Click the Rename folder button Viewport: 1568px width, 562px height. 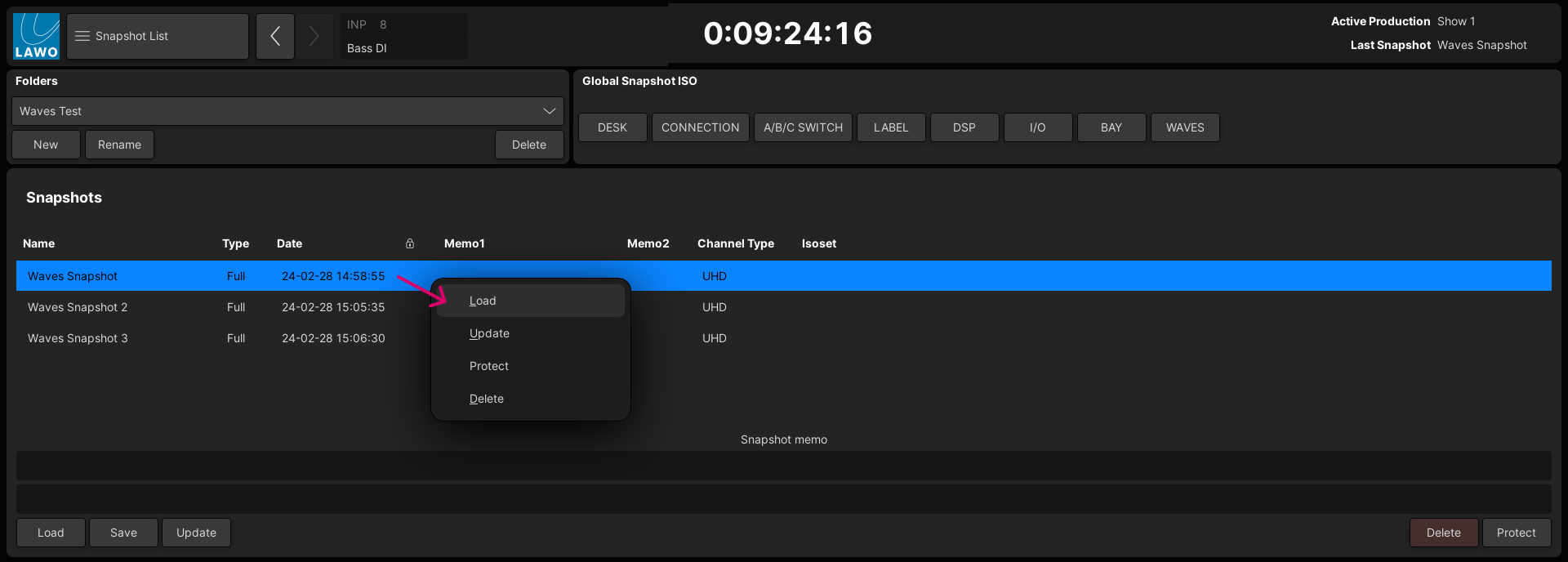119,145
